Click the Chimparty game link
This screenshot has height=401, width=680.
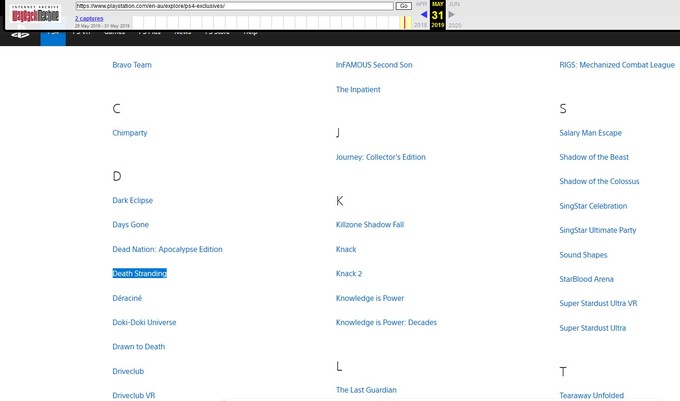130,133
